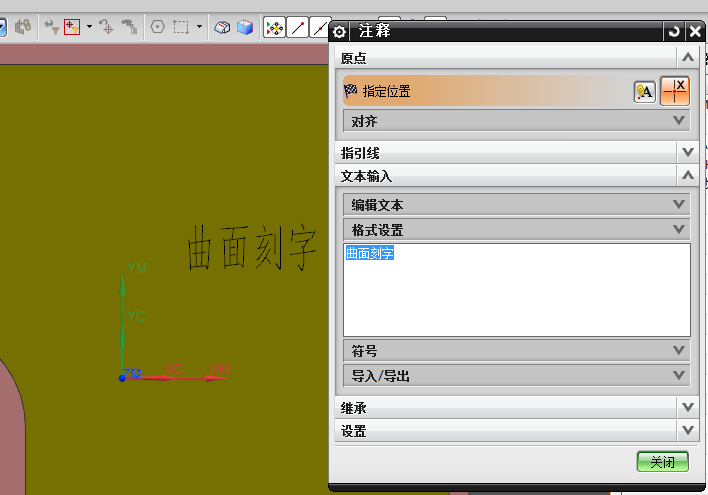Screen dimensions: 708x495
Task: Select the hexagon polygon selection icon
Action: 157,28
